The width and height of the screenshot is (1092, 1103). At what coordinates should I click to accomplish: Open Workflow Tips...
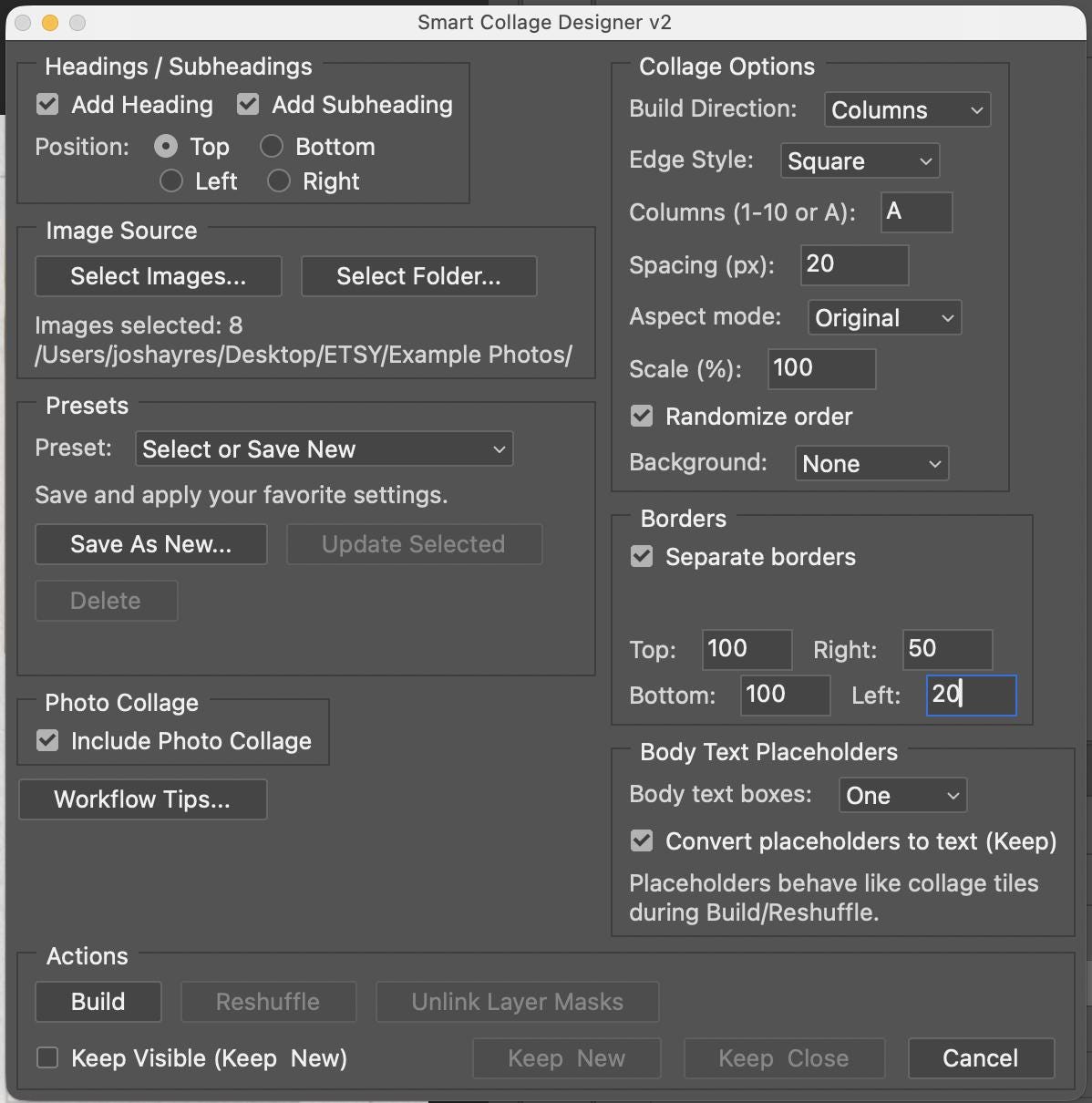tap(142, 799)
